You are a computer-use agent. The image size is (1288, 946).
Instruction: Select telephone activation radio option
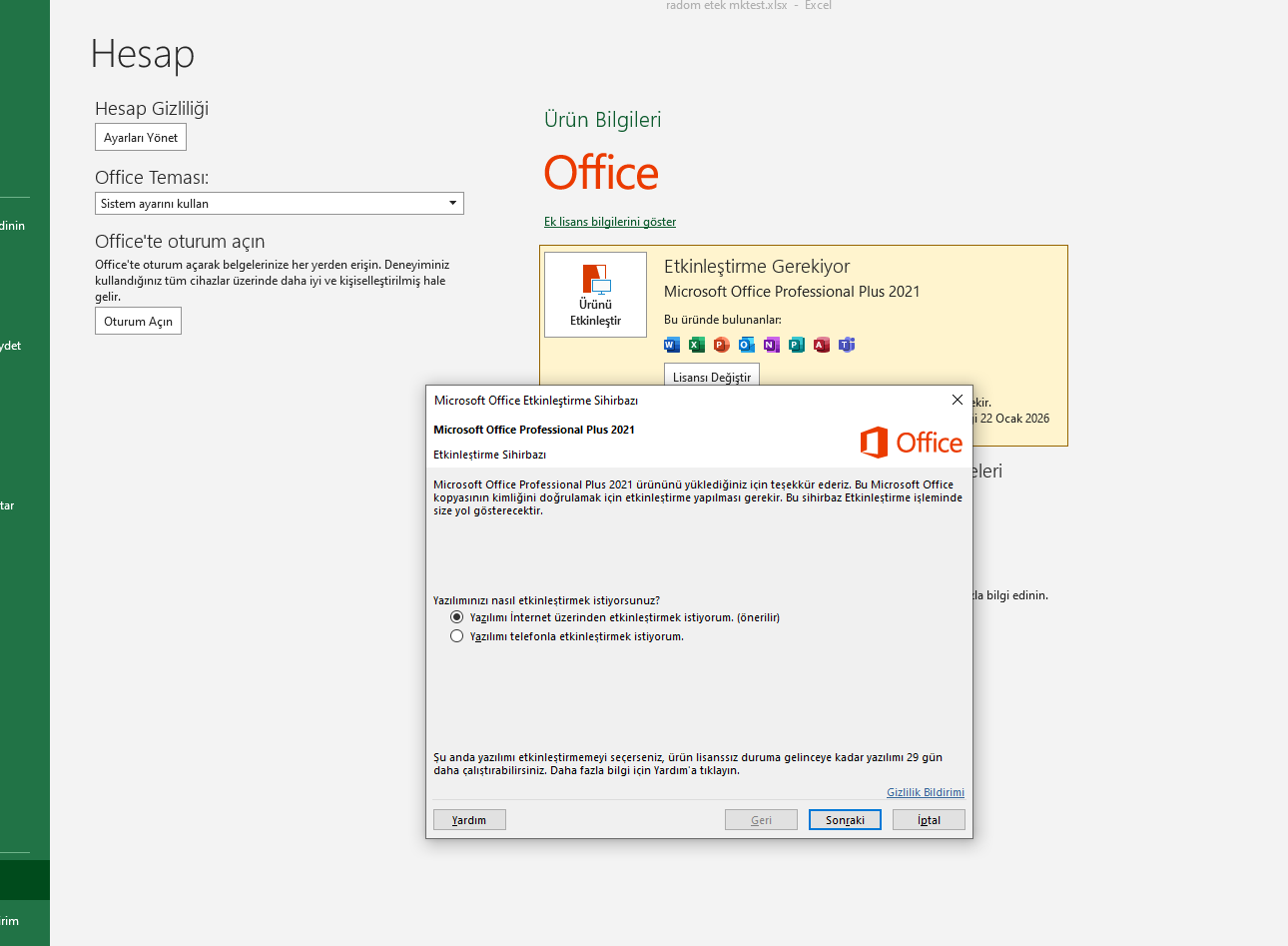456,636
